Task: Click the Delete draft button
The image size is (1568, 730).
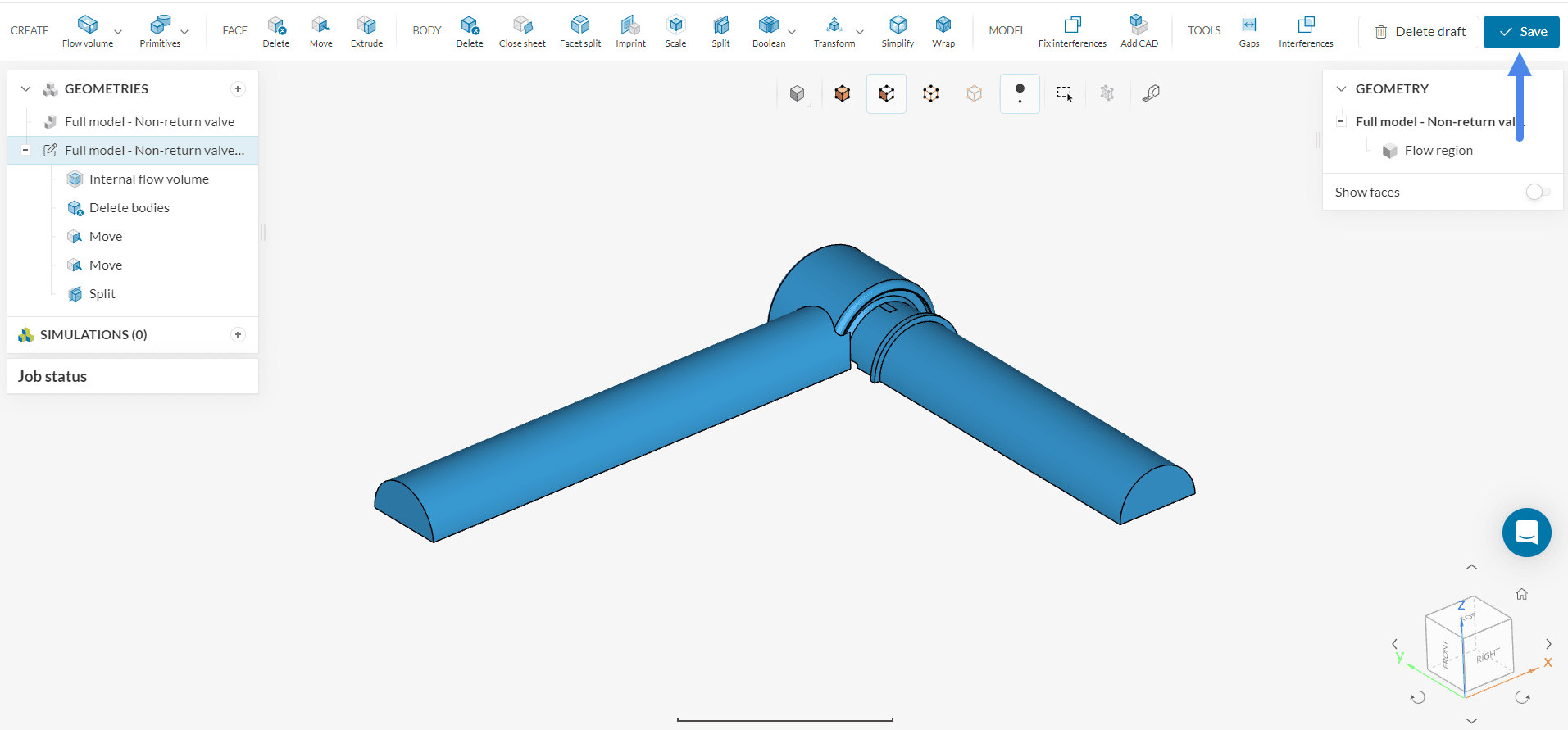Action: click(1419, 32)
